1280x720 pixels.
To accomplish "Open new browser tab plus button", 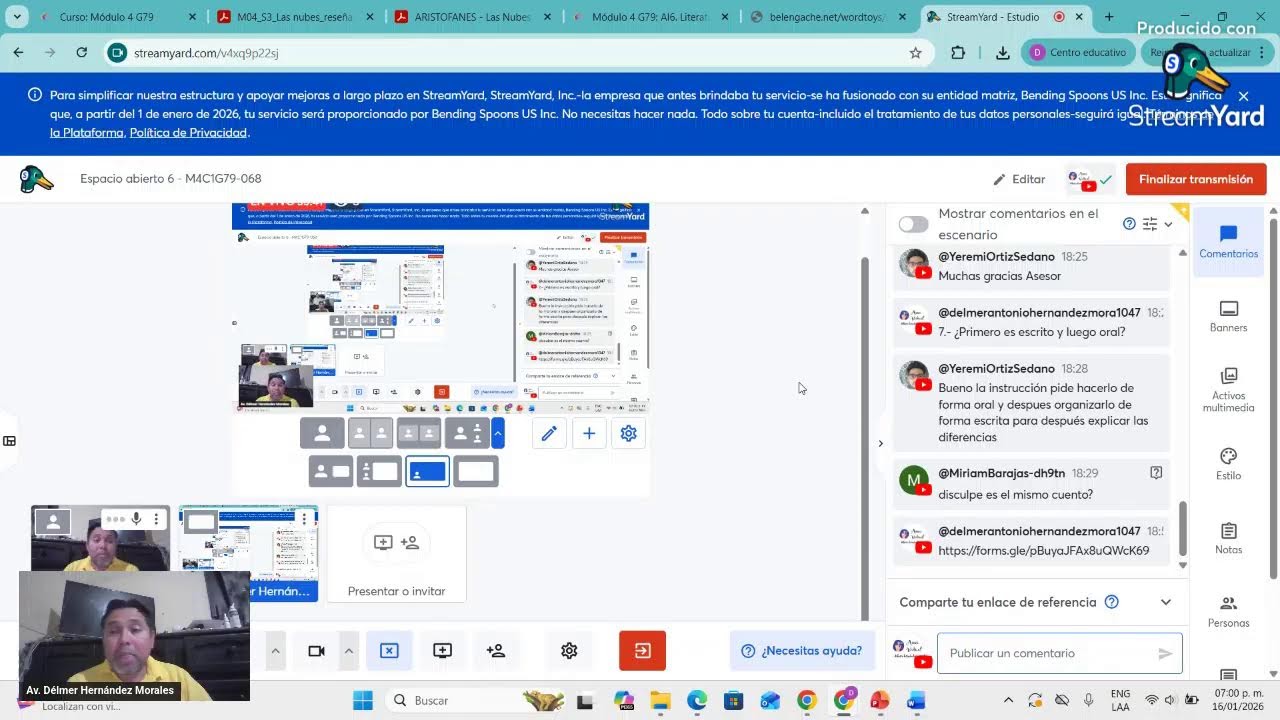I will [x=1108, y=17].
